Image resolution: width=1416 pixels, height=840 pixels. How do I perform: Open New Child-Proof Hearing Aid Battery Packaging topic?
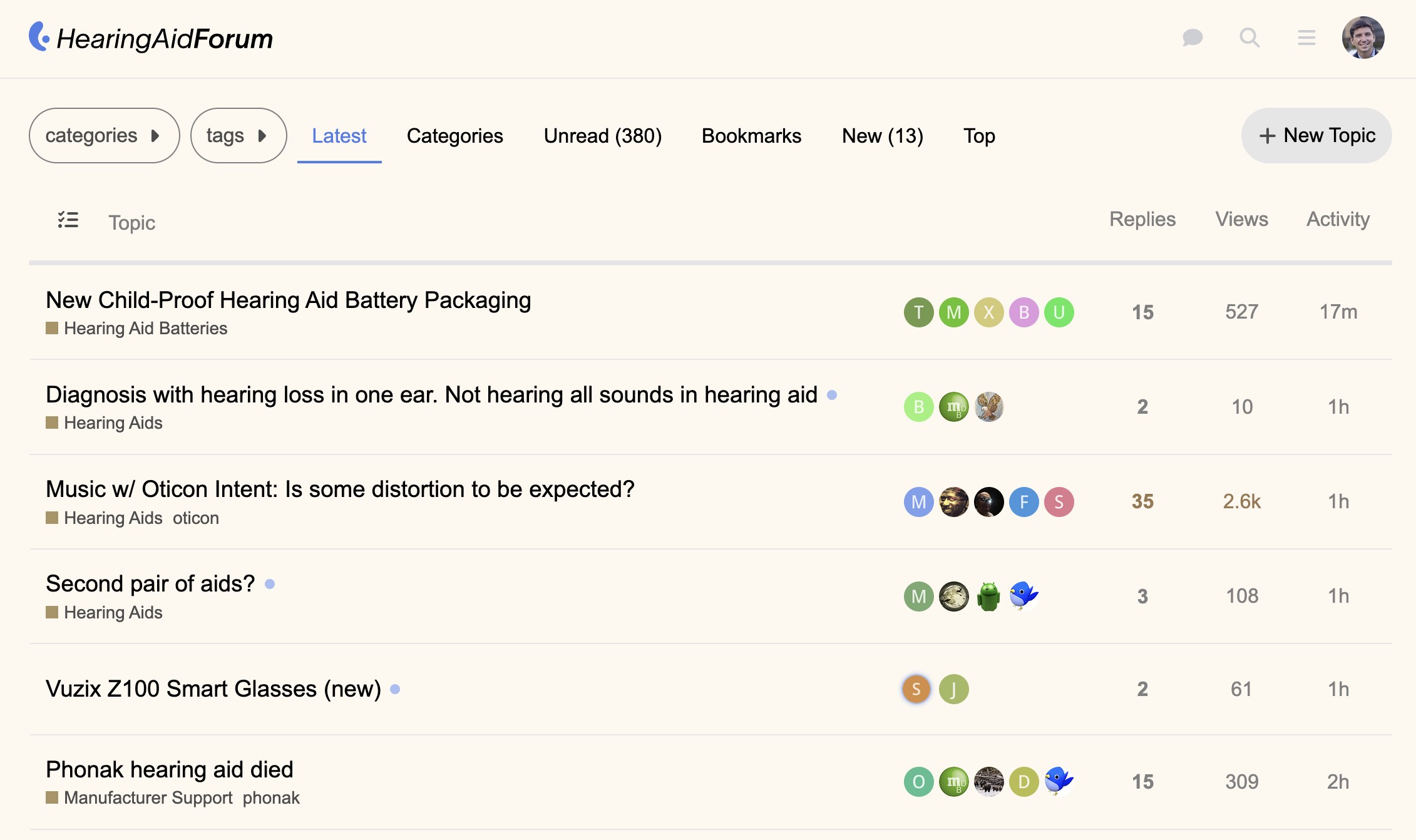(289, 300)
